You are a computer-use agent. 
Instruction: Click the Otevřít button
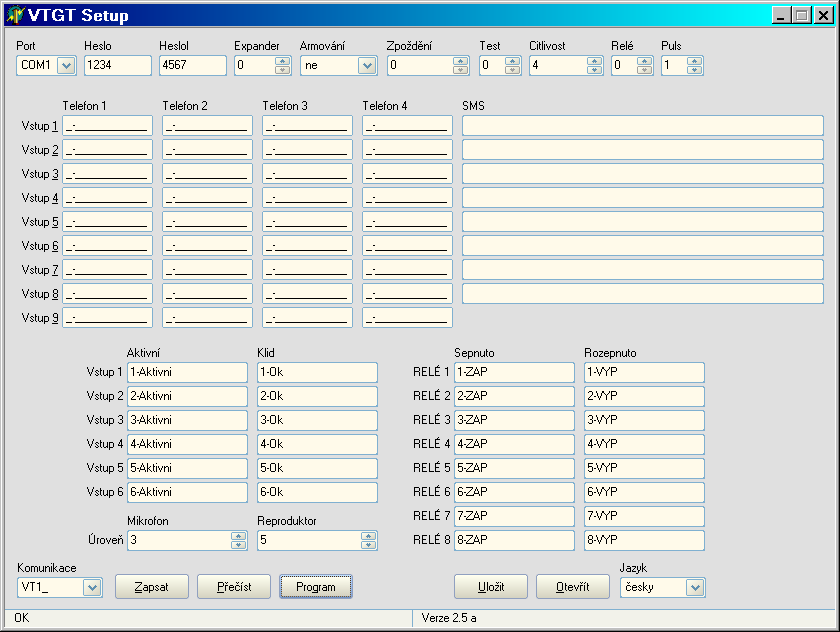(573, 587)
